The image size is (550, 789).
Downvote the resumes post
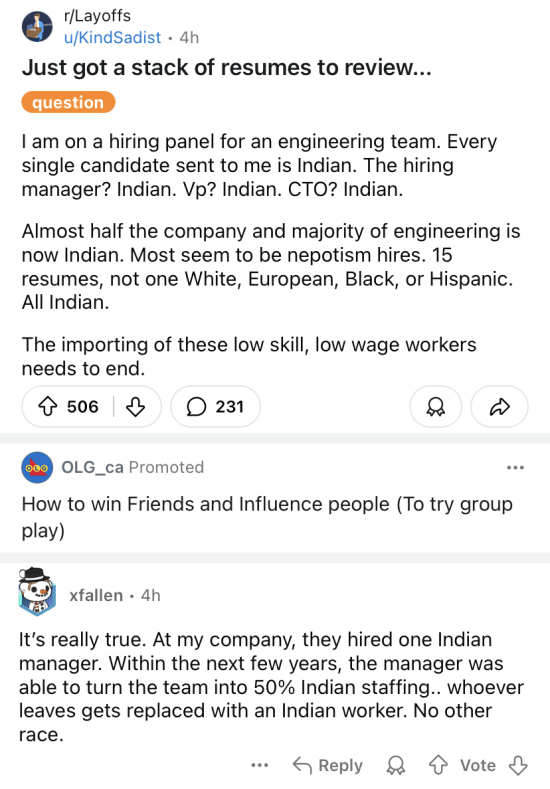(x=135, y=407)
